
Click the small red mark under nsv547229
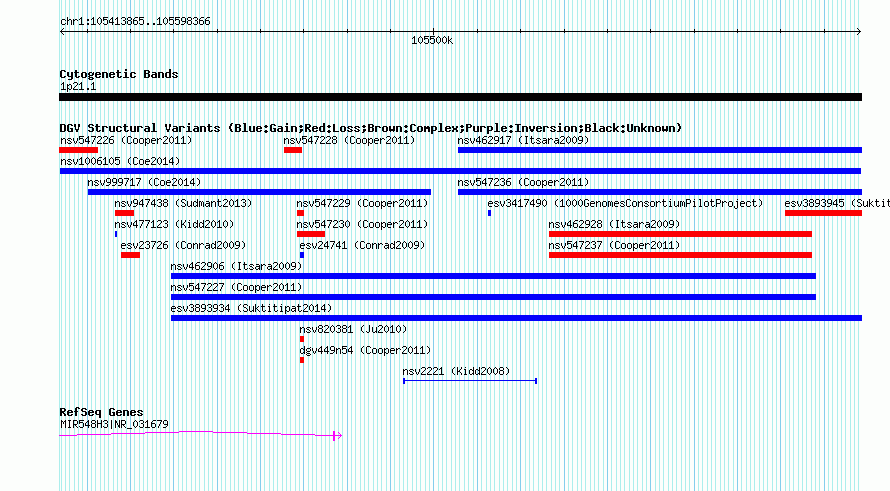coord(300,213)
